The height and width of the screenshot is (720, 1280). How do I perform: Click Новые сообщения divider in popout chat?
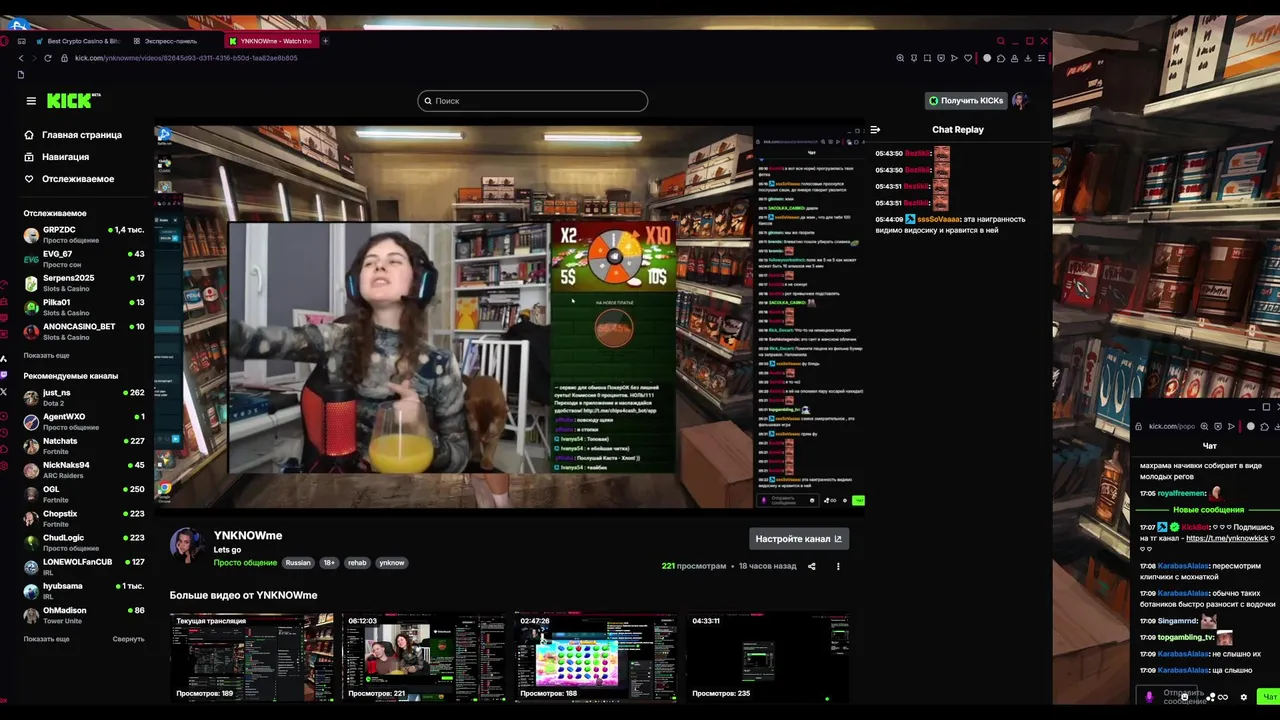[x=1209, y=510]
